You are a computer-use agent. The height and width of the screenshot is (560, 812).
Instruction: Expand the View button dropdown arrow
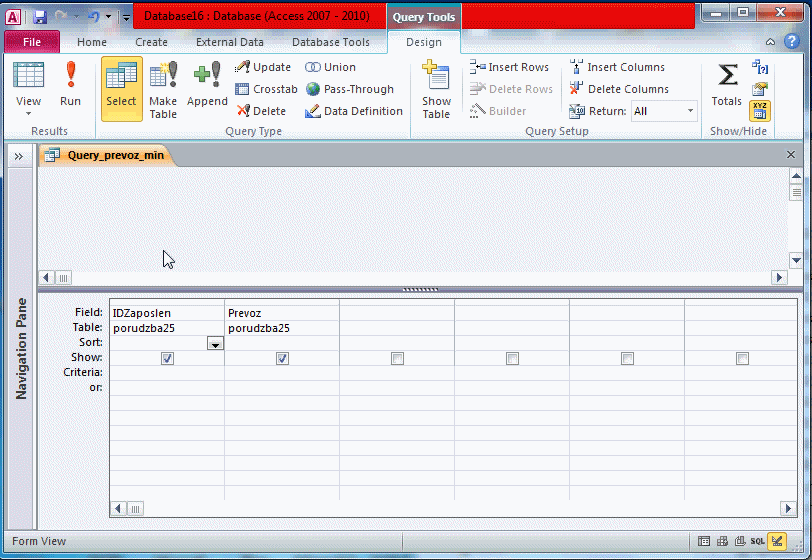[28, 114]
